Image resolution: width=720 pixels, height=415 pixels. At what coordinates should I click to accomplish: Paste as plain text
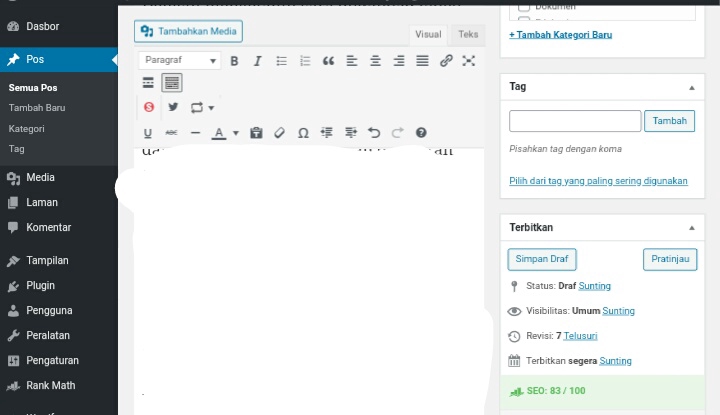click(x=256, y=133)
